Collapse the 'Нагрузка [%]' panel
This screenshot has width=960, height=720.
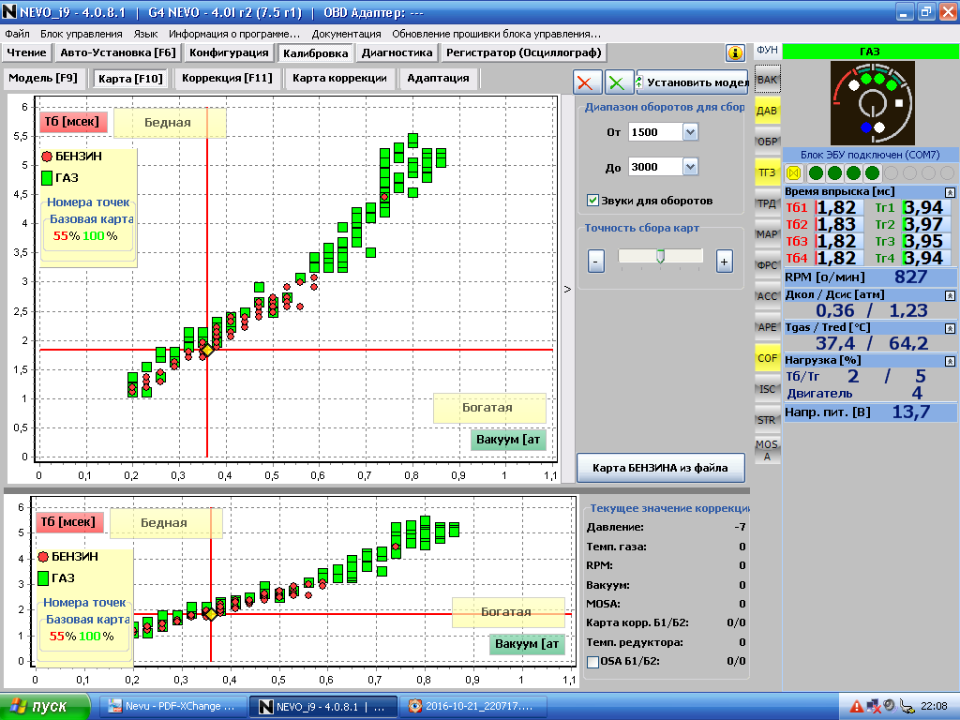948,360
